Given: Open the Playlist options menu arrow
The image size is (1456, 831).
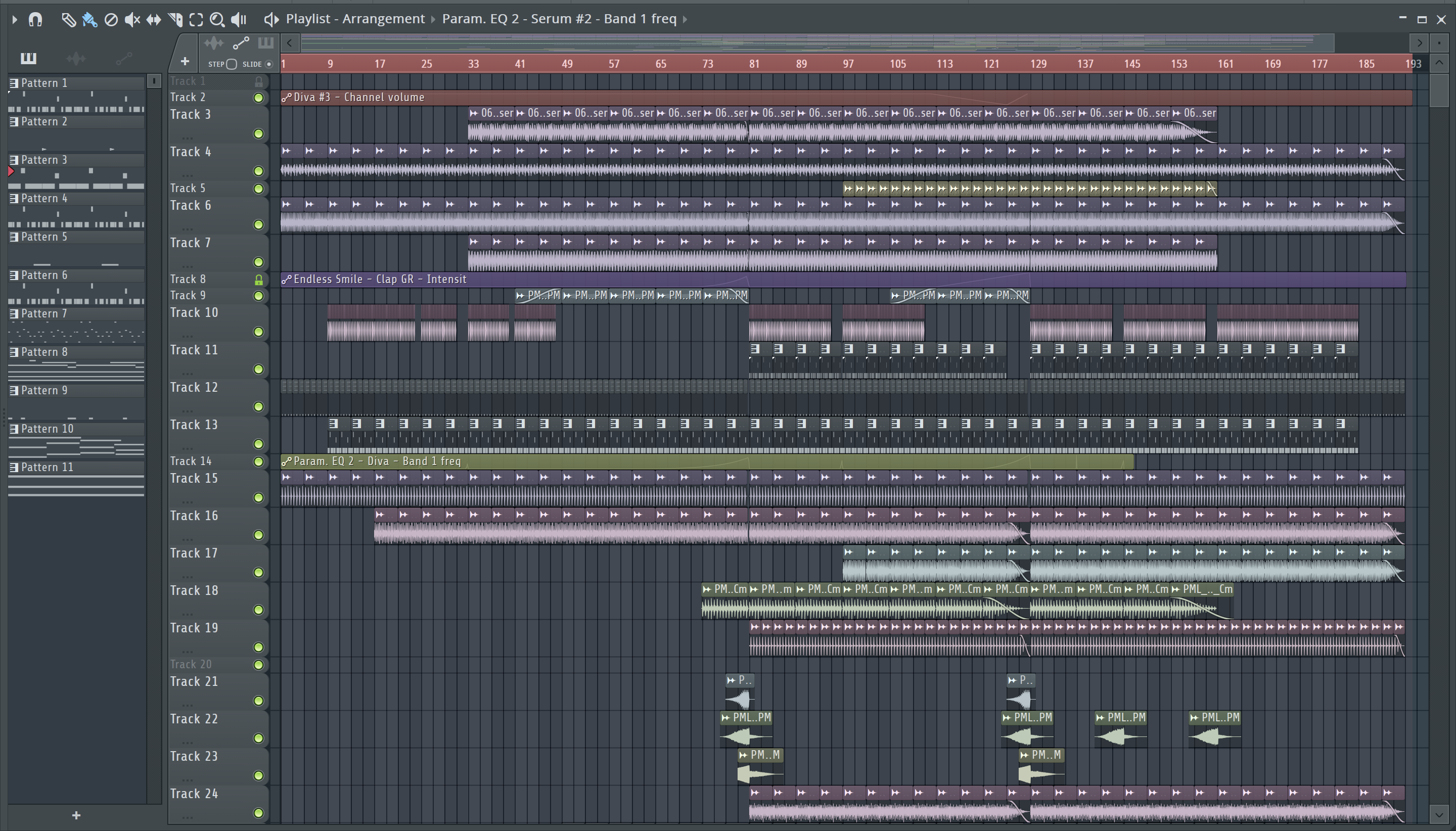Looking at the screenshot, I should point(15,20).
